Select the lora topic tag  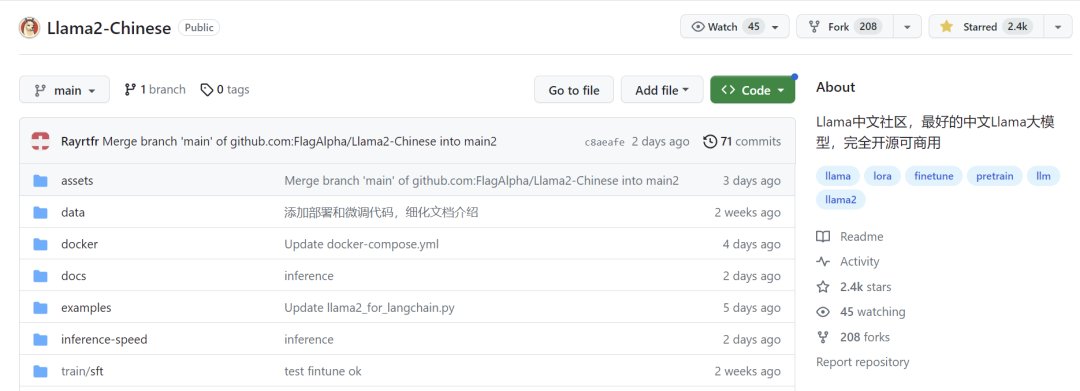click(882, 176)
